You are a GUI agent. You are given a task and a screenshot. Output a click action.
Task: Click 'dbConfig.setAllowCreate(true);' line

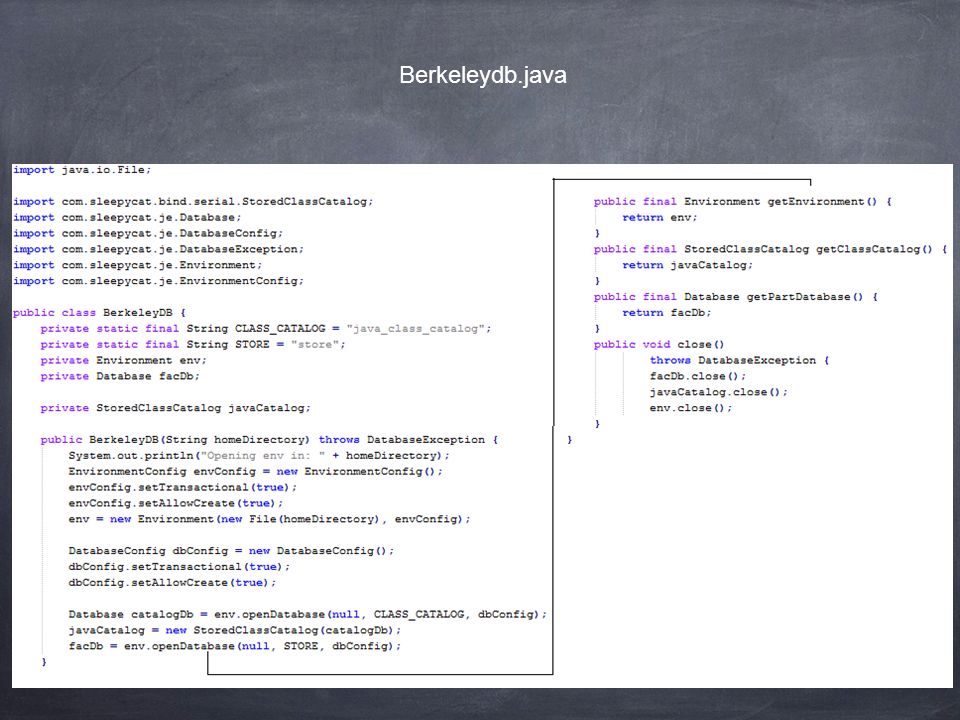coord(172,583)
